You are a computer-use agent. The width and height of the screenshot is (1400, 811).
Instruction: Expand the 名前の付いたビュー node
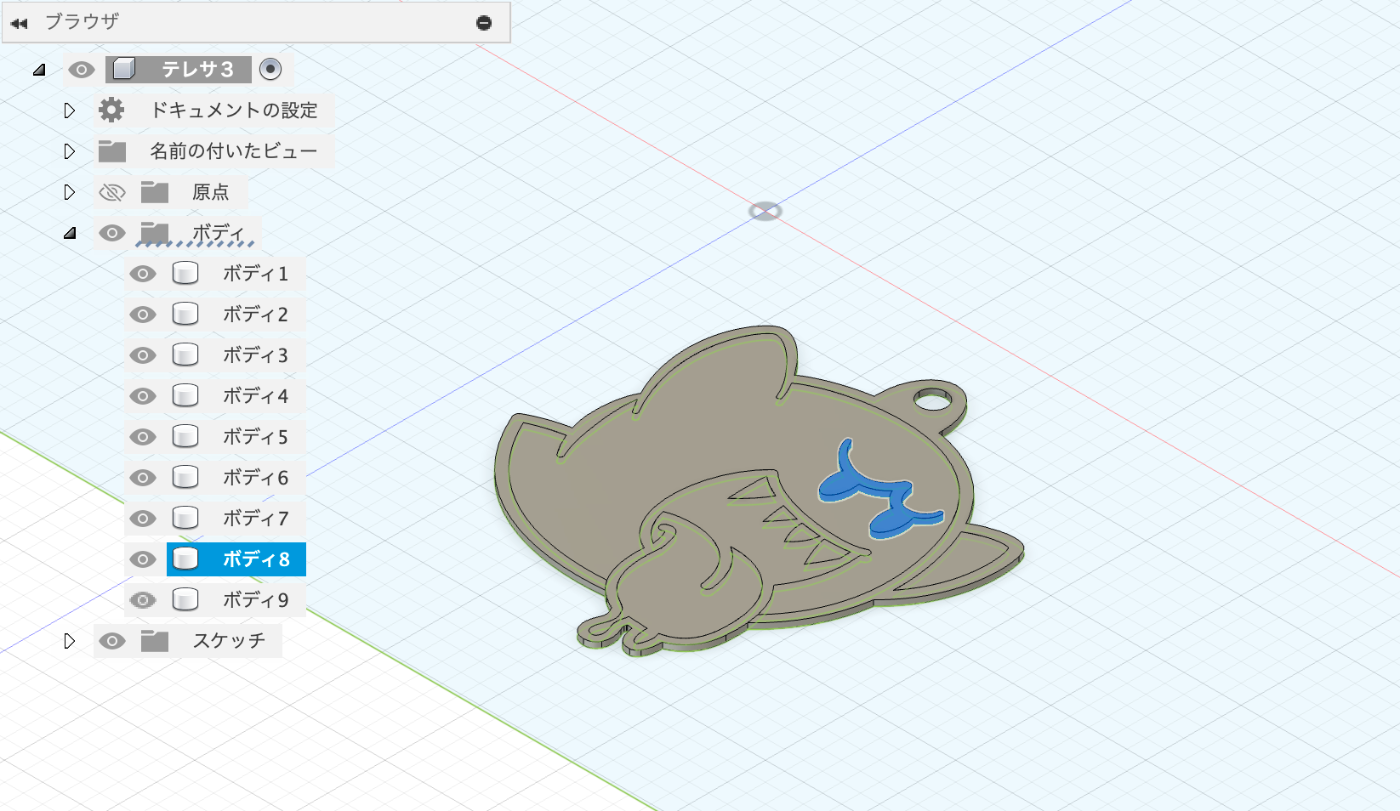pos(69,151)
